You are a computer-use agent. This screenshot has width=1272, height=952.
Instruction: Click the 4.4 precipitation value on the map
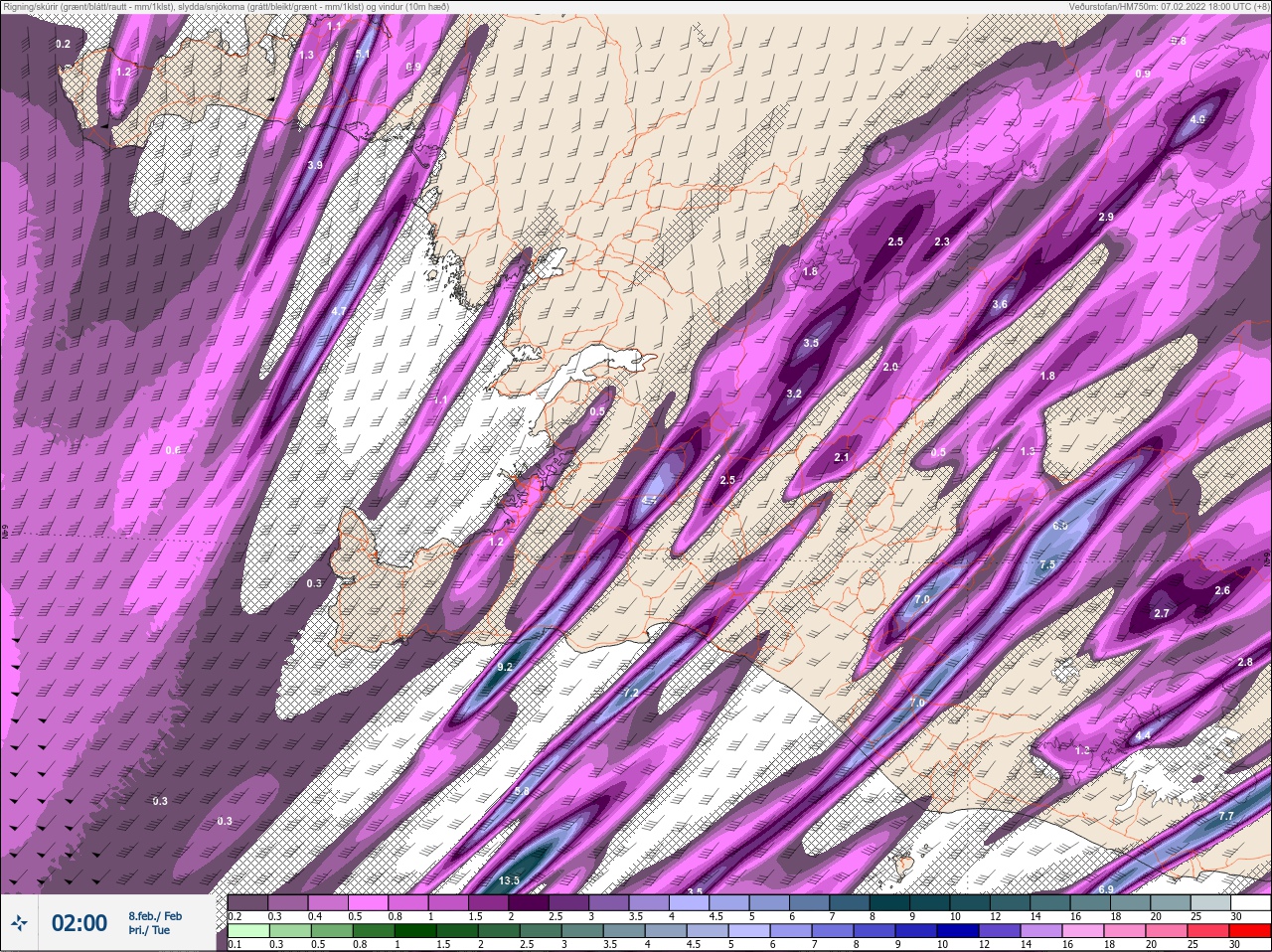click(1143, 735)
